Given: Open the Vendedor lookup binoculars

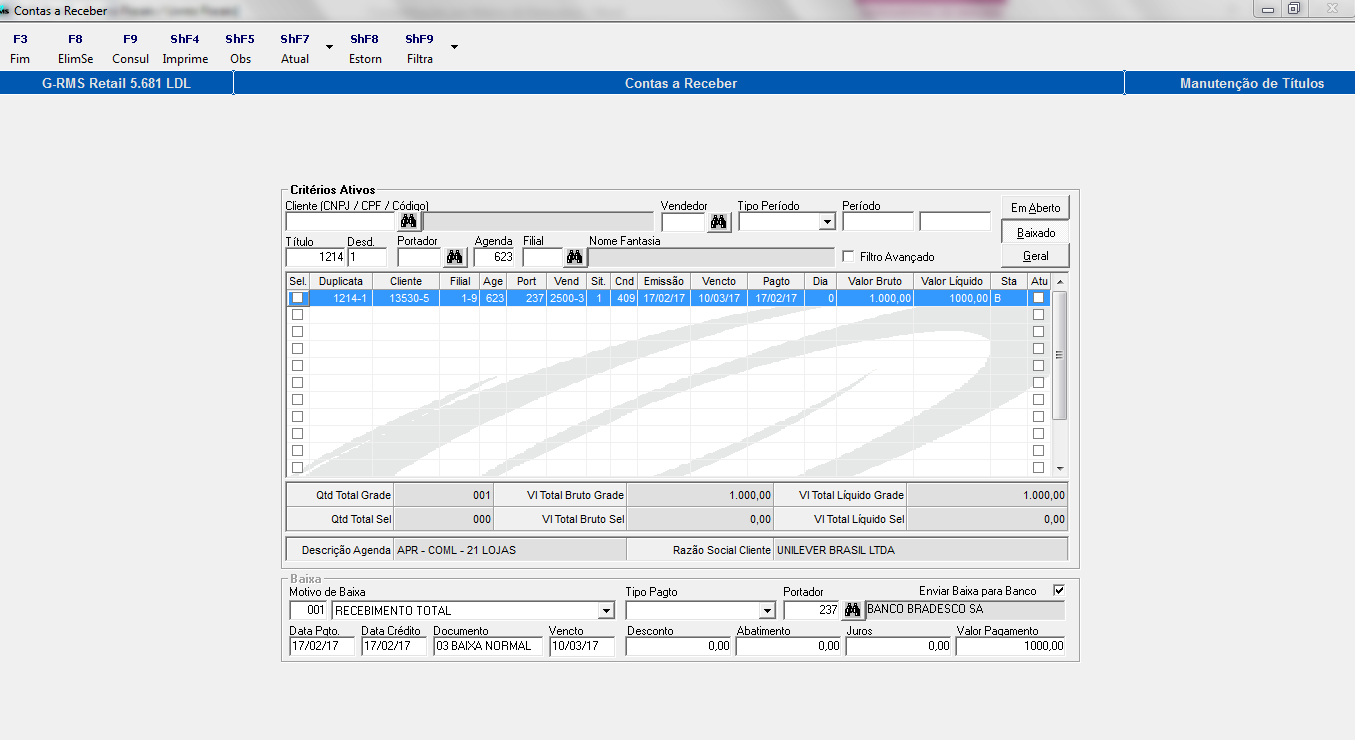Looking at the screenshot, I should coord(719,221).
